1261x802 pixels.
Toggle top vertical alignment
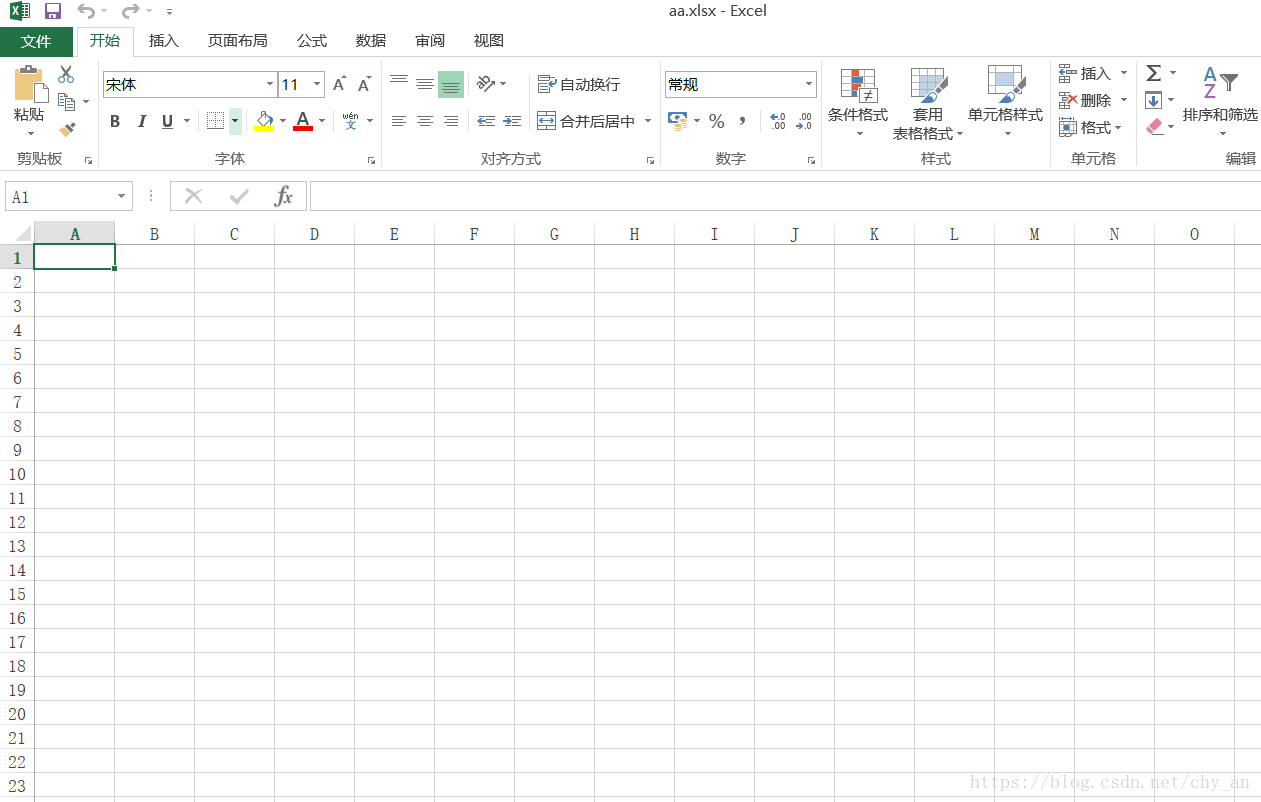pyautogui.click(x=398, y=83)
